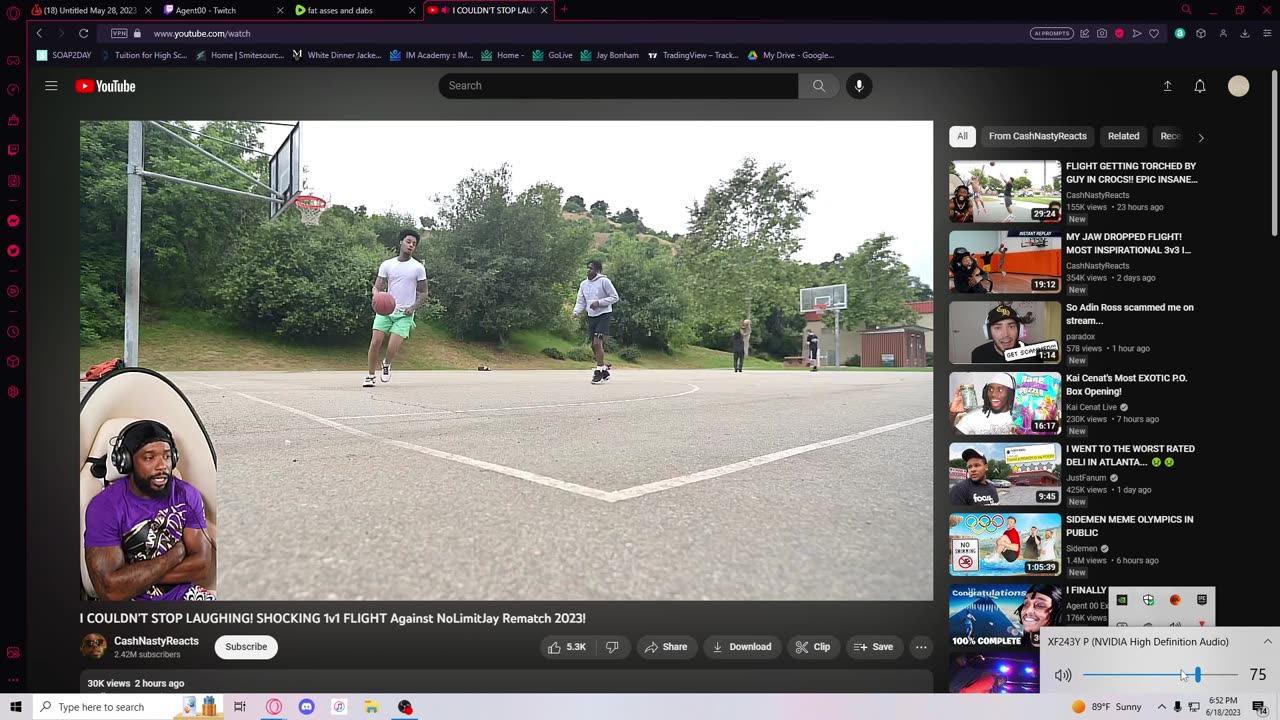Screen dimensions: 1280x720
Task: Save the video to a playlist
Action: [x=873, y=647]
